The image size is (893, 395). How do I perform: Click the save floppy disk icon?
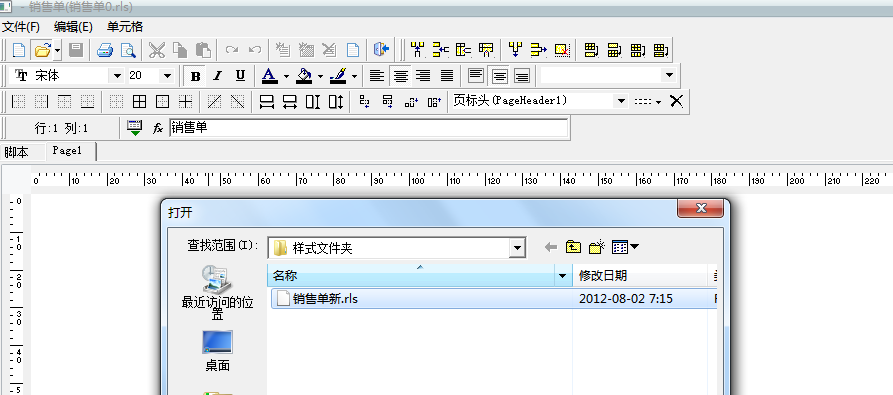pos(76,50)
